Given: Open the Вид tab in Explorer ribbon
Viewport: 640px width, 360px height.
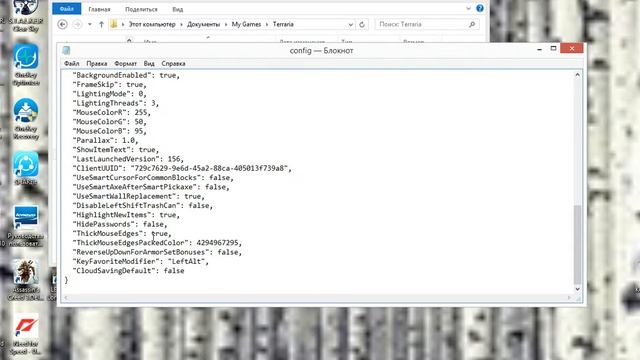Looking at the screenshot, I should (178, 9).
